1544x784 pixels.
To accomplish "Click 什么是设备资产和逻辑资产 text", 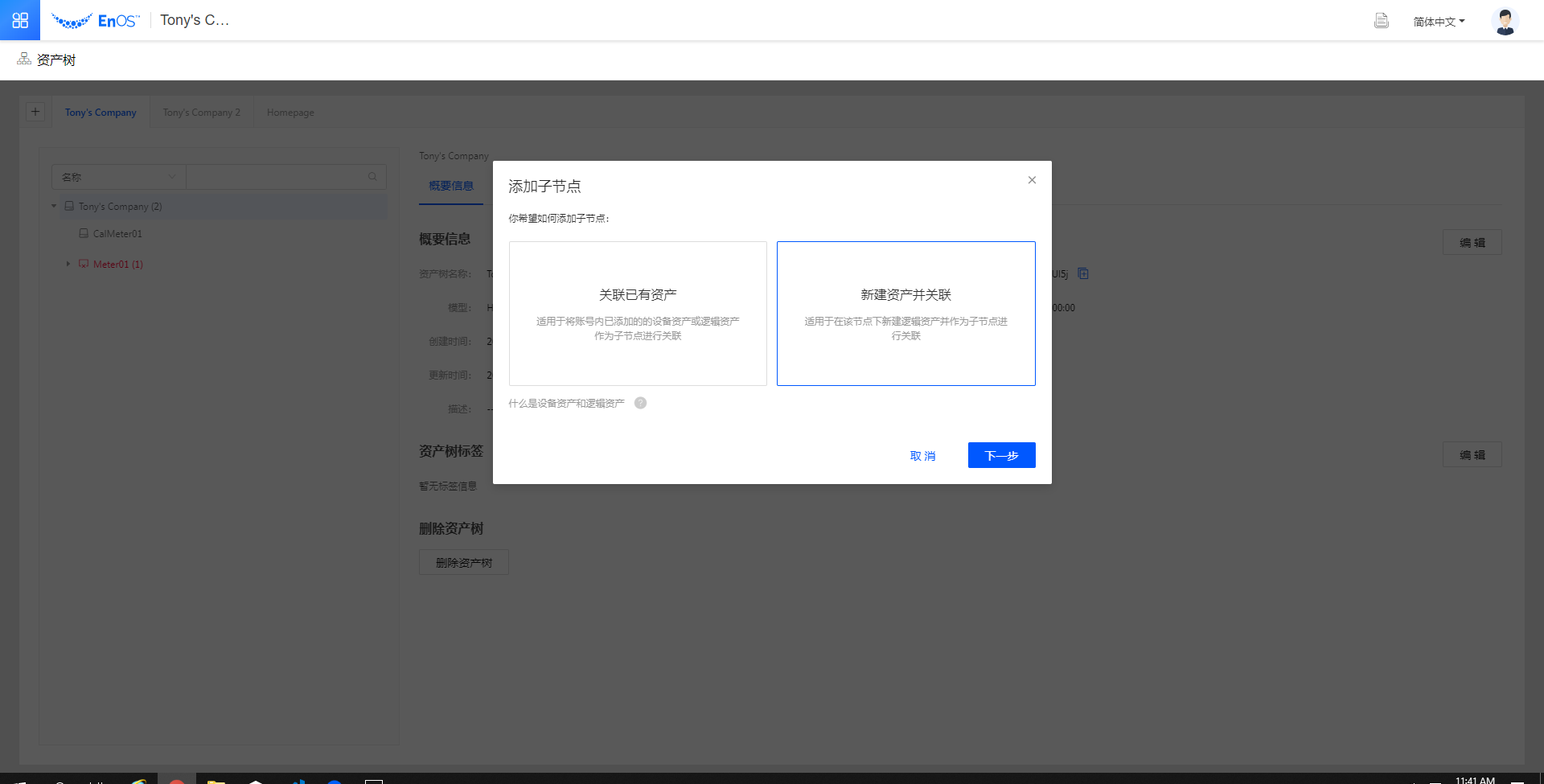I will (566, 404).
